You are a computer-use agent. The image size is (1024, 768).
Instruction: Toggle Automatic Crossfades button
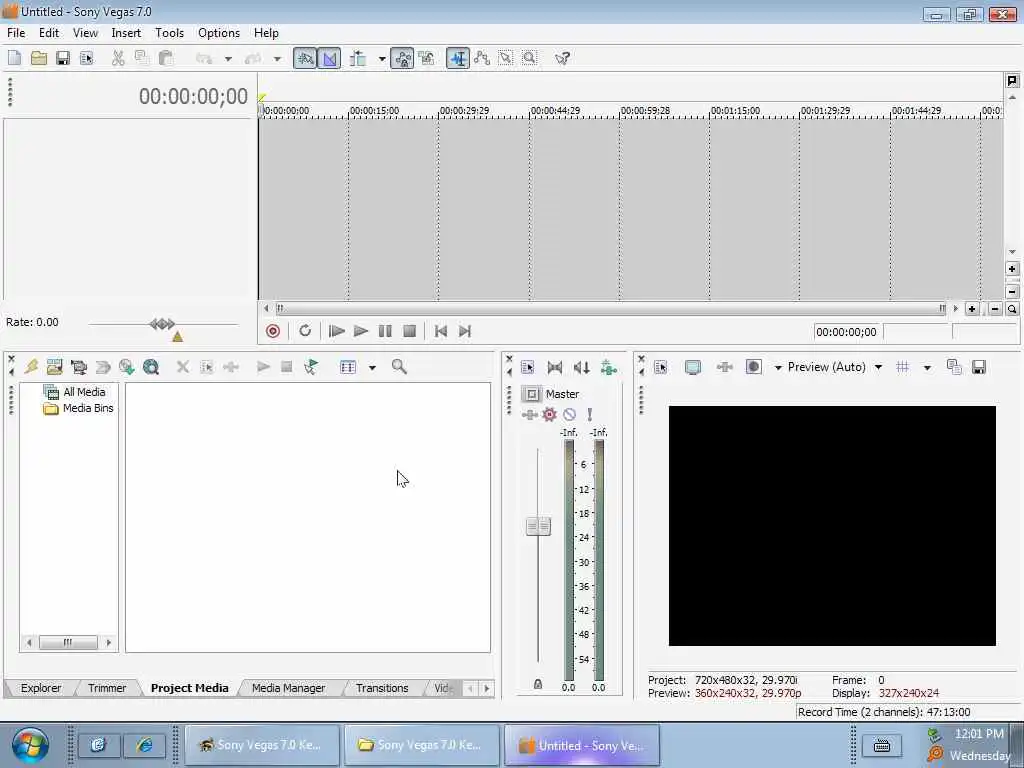[x=329, y=58]
